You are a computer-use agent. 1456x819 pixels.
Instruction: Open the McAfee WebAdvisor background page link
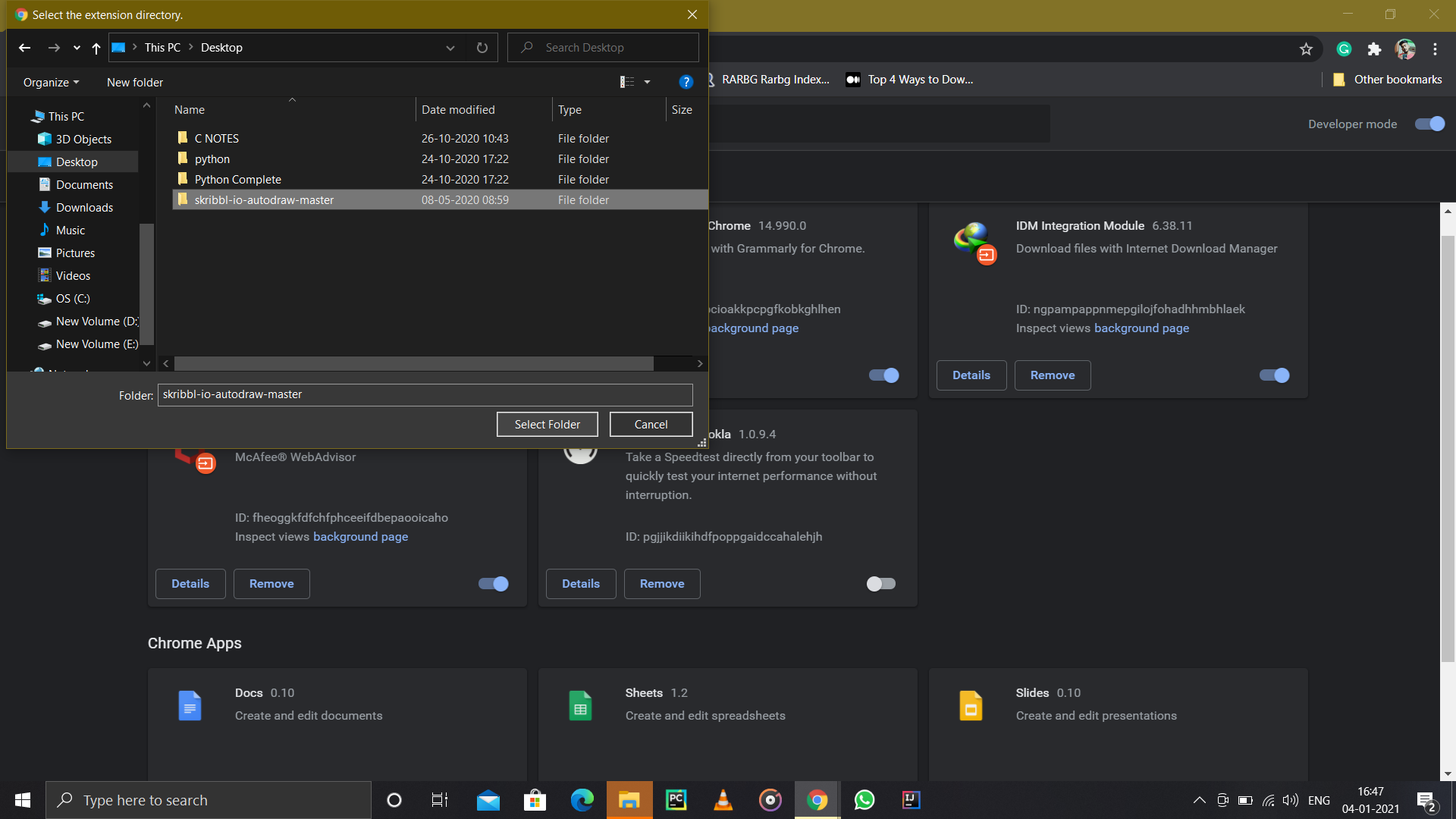point(360,536)
